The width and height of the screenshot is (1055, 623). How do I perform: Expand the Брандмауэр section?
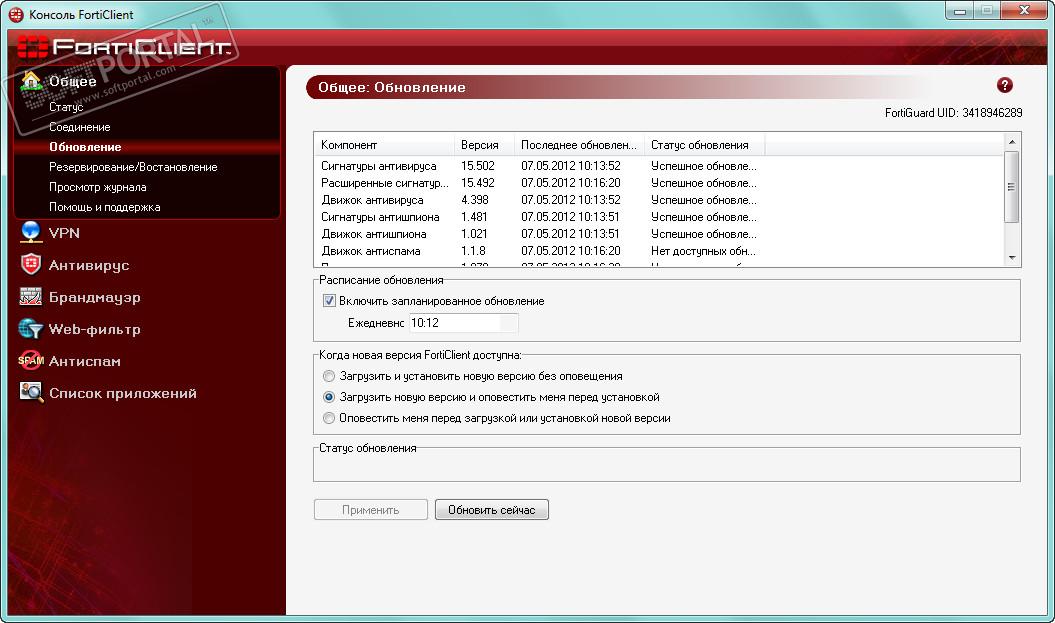tap(94, 297)
